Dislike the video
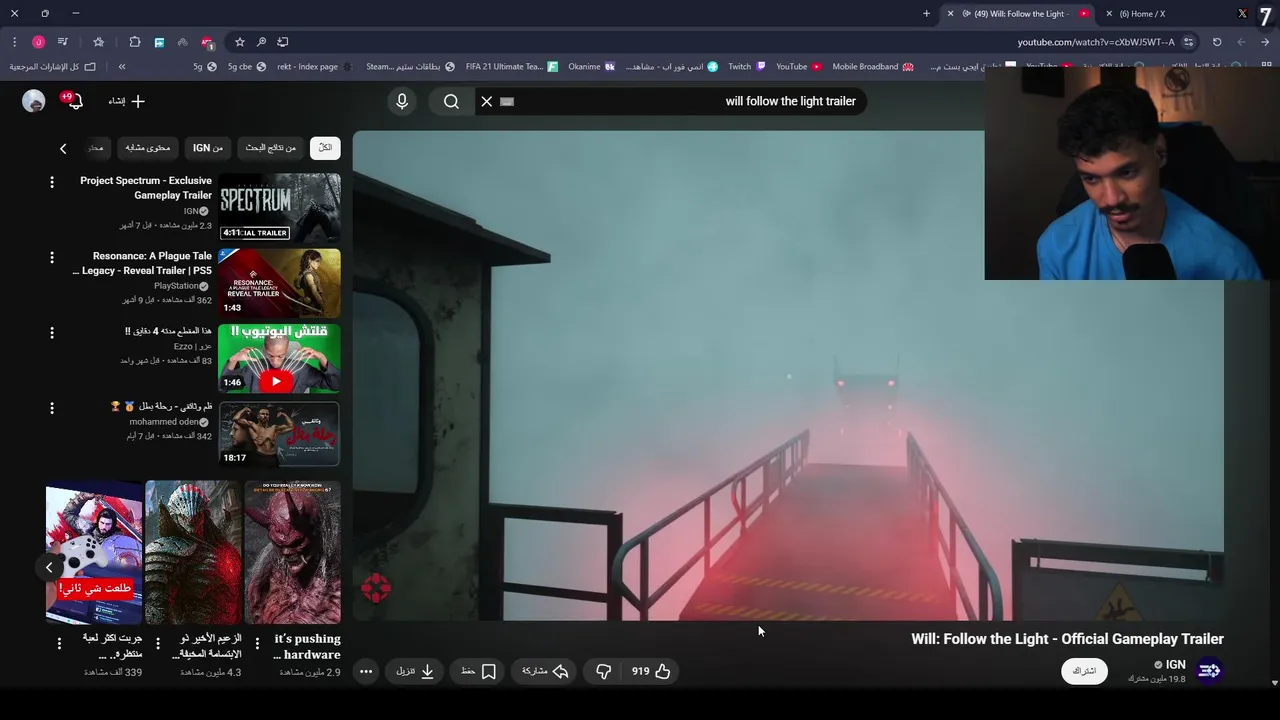 pyautogui.click(x=603, y=671)
